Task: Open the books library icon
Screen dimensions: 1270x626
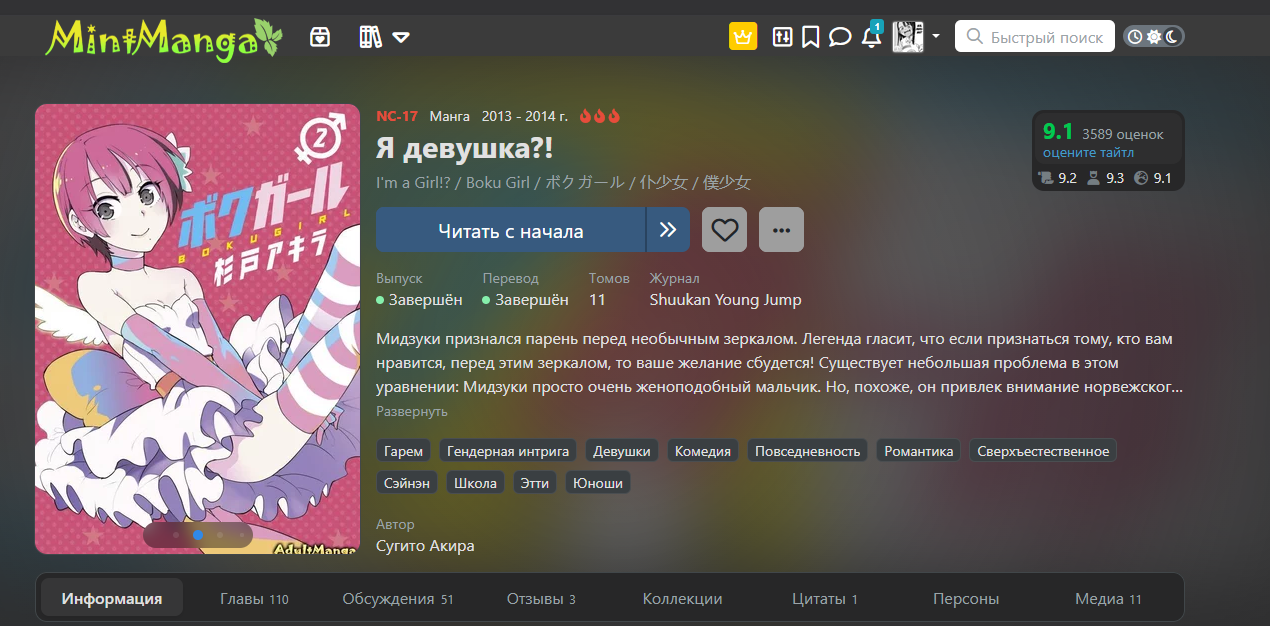Action: pyautogui.click(x=371, y=38)
